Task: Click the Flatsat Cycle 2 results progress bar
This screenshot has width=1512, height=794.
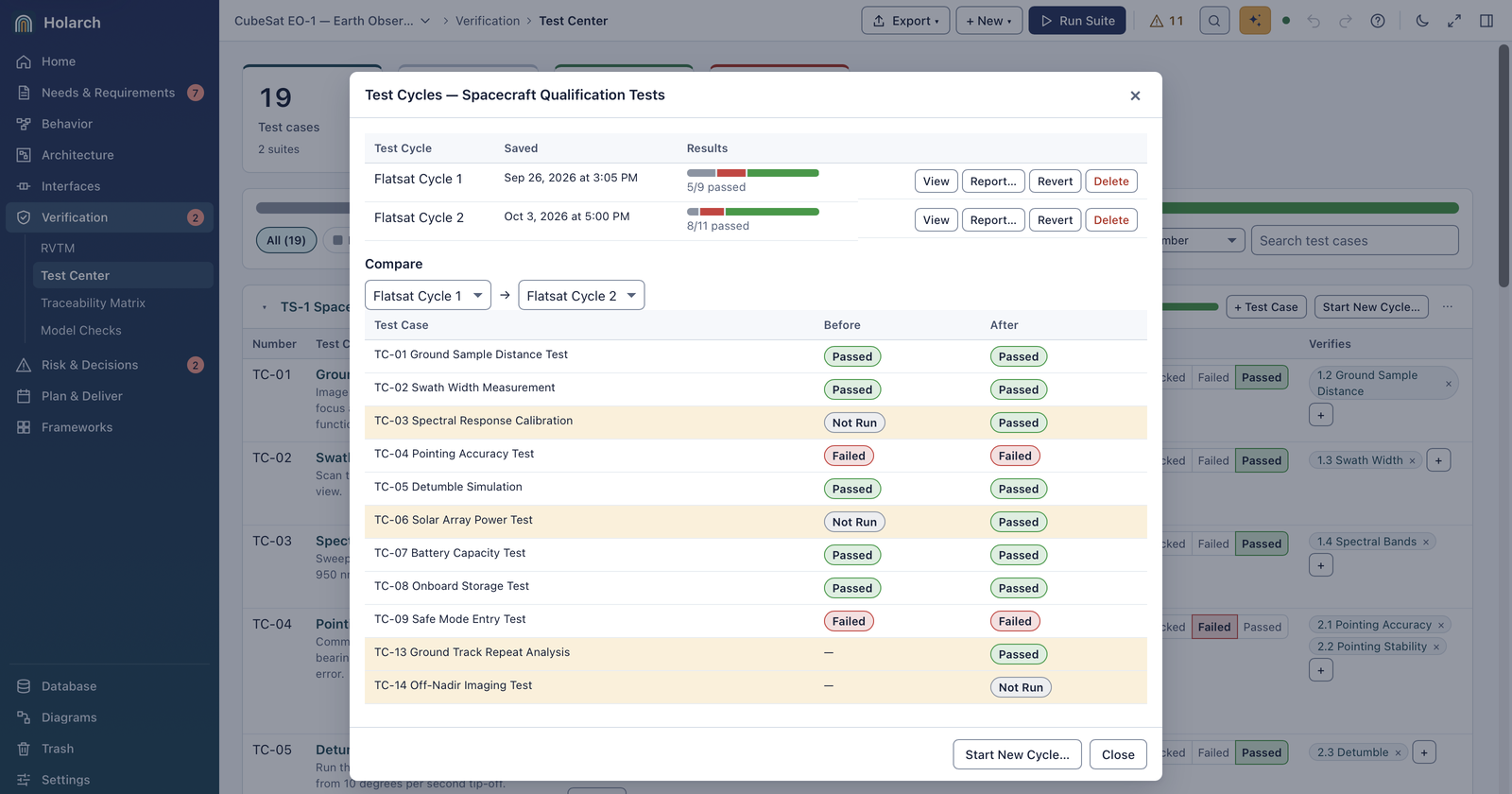Action: pos(753,212)
